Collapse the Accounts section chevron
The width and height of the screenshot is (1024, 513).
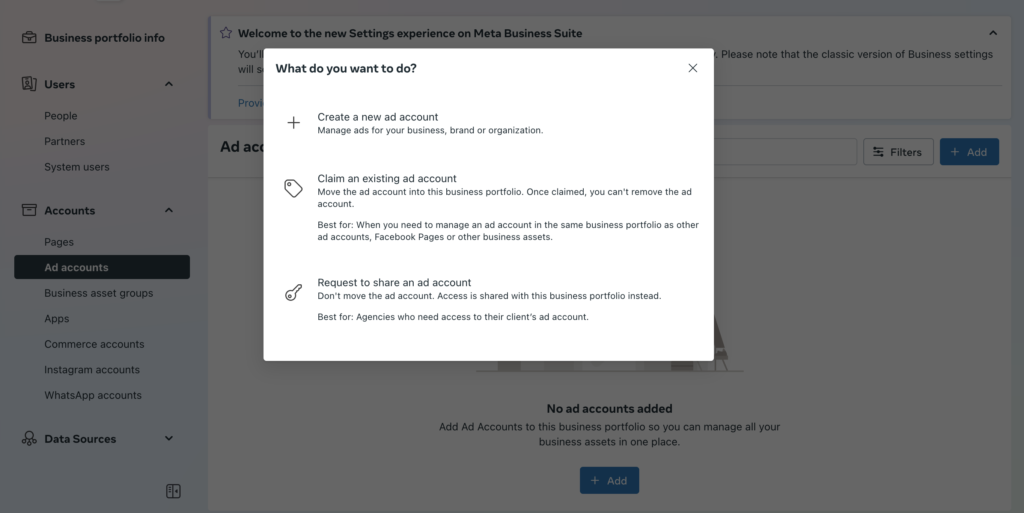[168, 210]
